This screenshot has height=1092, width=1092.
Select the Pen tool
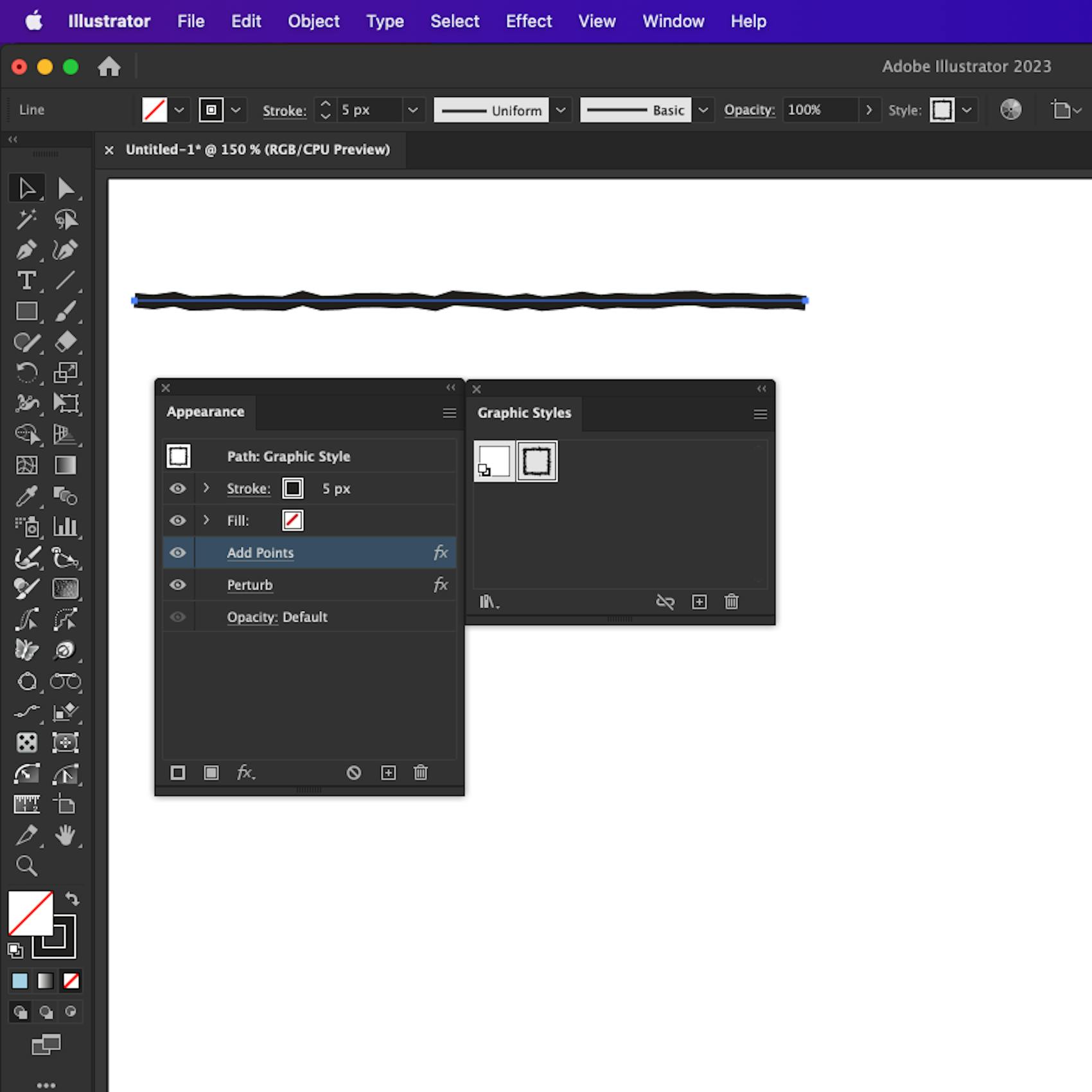tap(28, 251)
